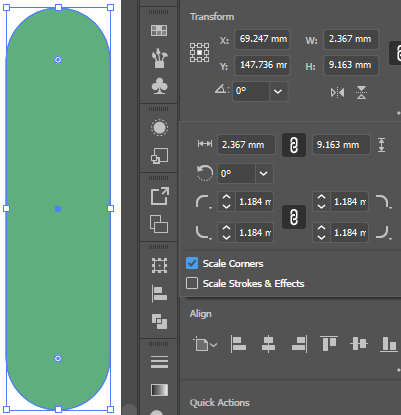This screenshot has height=415, width=401.
Task: Uncheck the Scale Corners checkbox
Action: coord(192,263)
